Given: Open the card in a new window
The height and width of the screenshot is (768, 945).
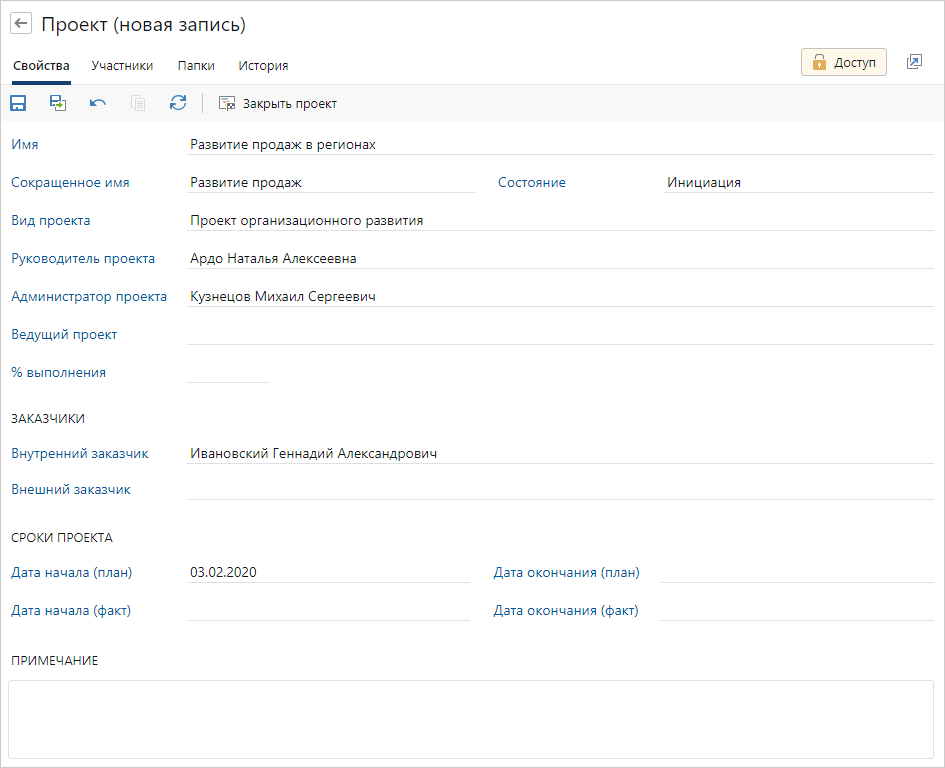Looking at the screenshot, I should [914, 62].
